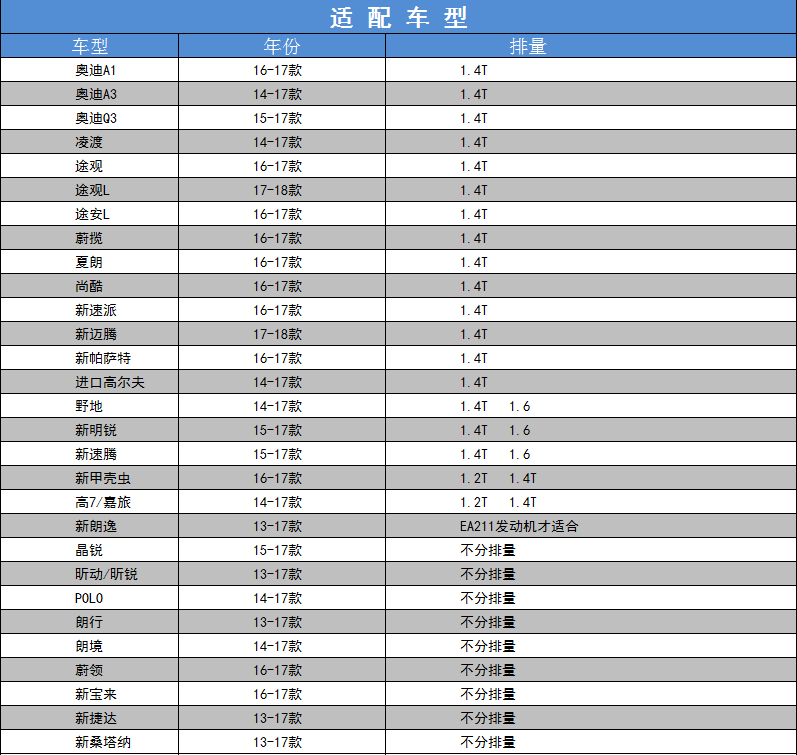This screenshot has width=797, height=755.
Task: Select the 昕动/昕锐 model cell
Action: (89, 574)
